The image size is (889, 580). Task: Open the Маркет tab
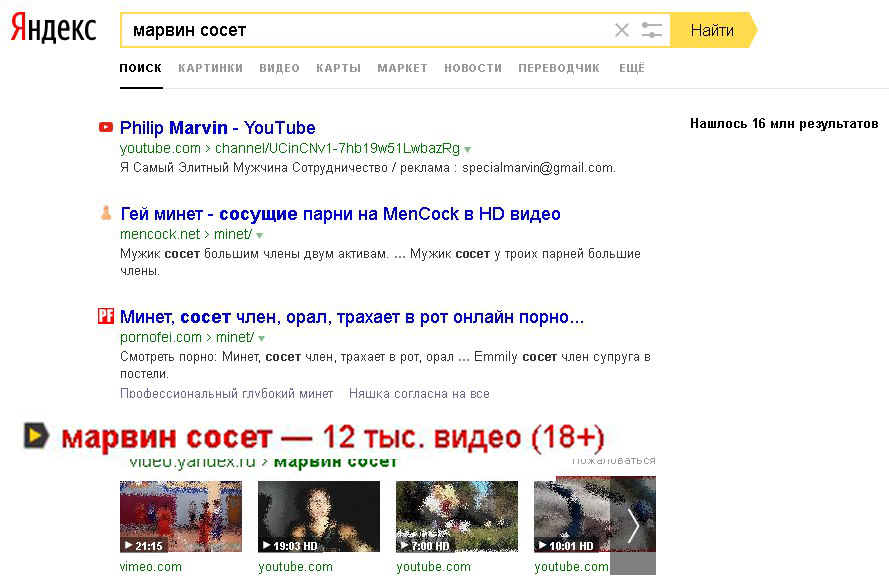(403, 68)
